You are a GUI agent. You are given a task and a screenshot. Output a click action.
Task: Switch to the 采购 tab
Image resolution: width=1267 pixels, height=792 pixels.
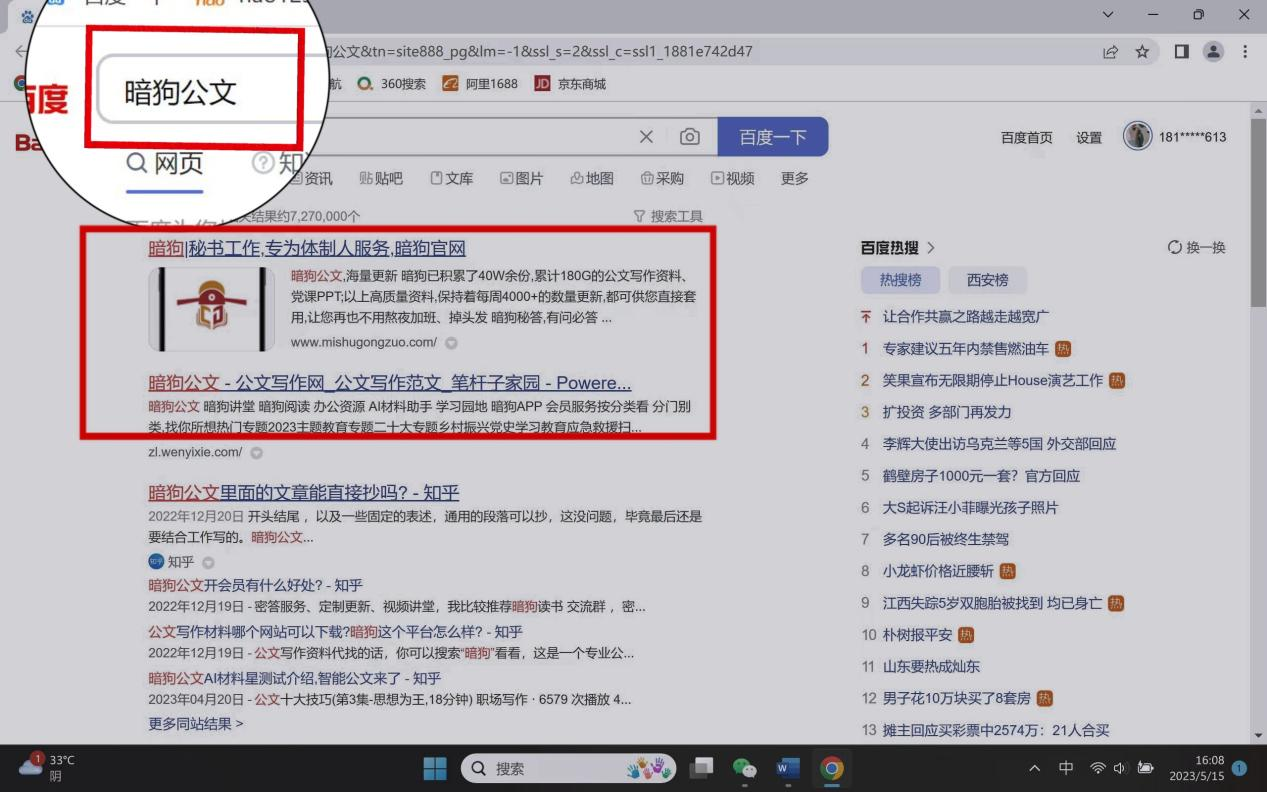click(662, 179)
